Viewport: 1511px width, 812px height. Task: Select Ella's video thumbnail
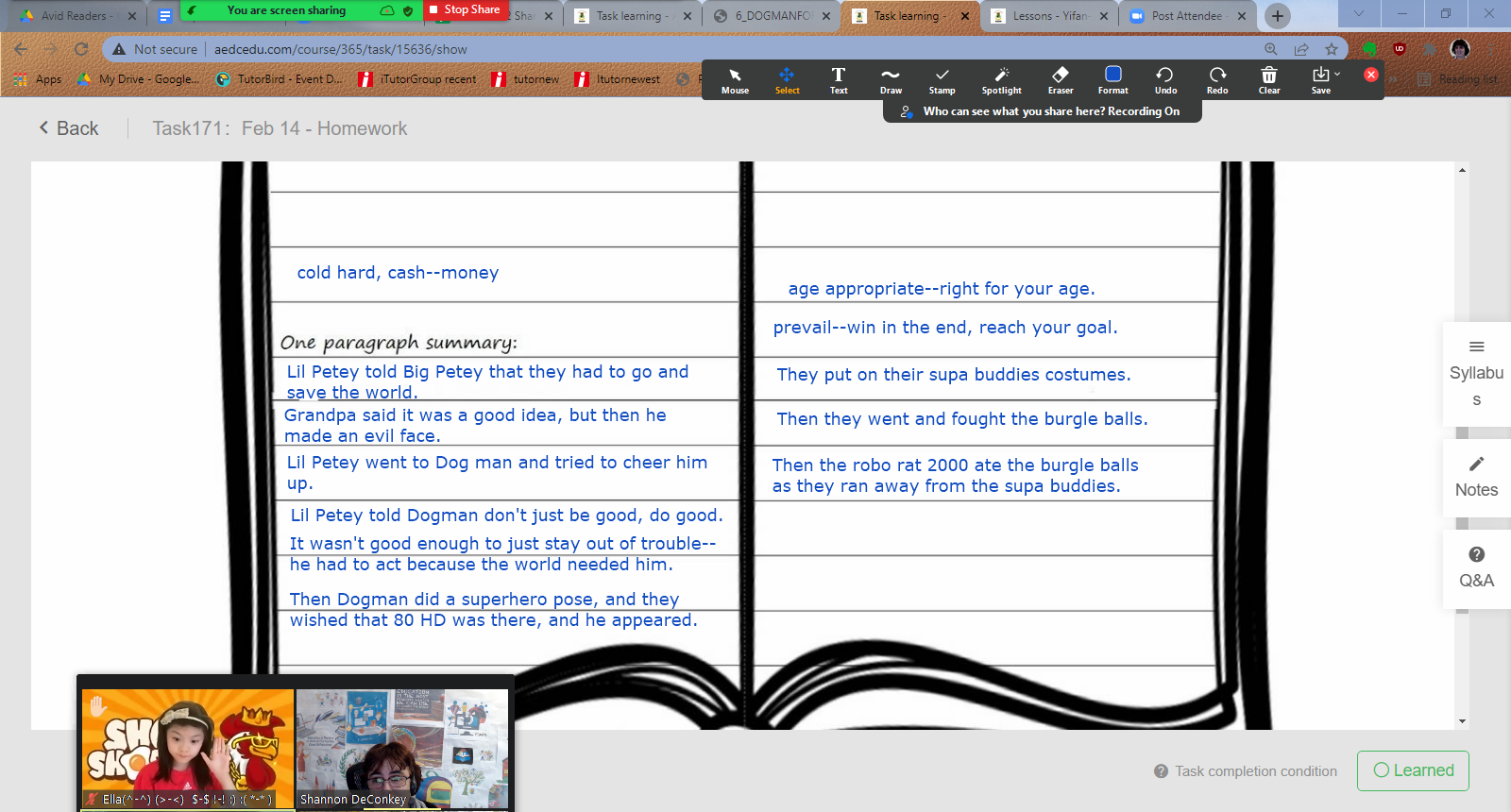coord(188,748)
